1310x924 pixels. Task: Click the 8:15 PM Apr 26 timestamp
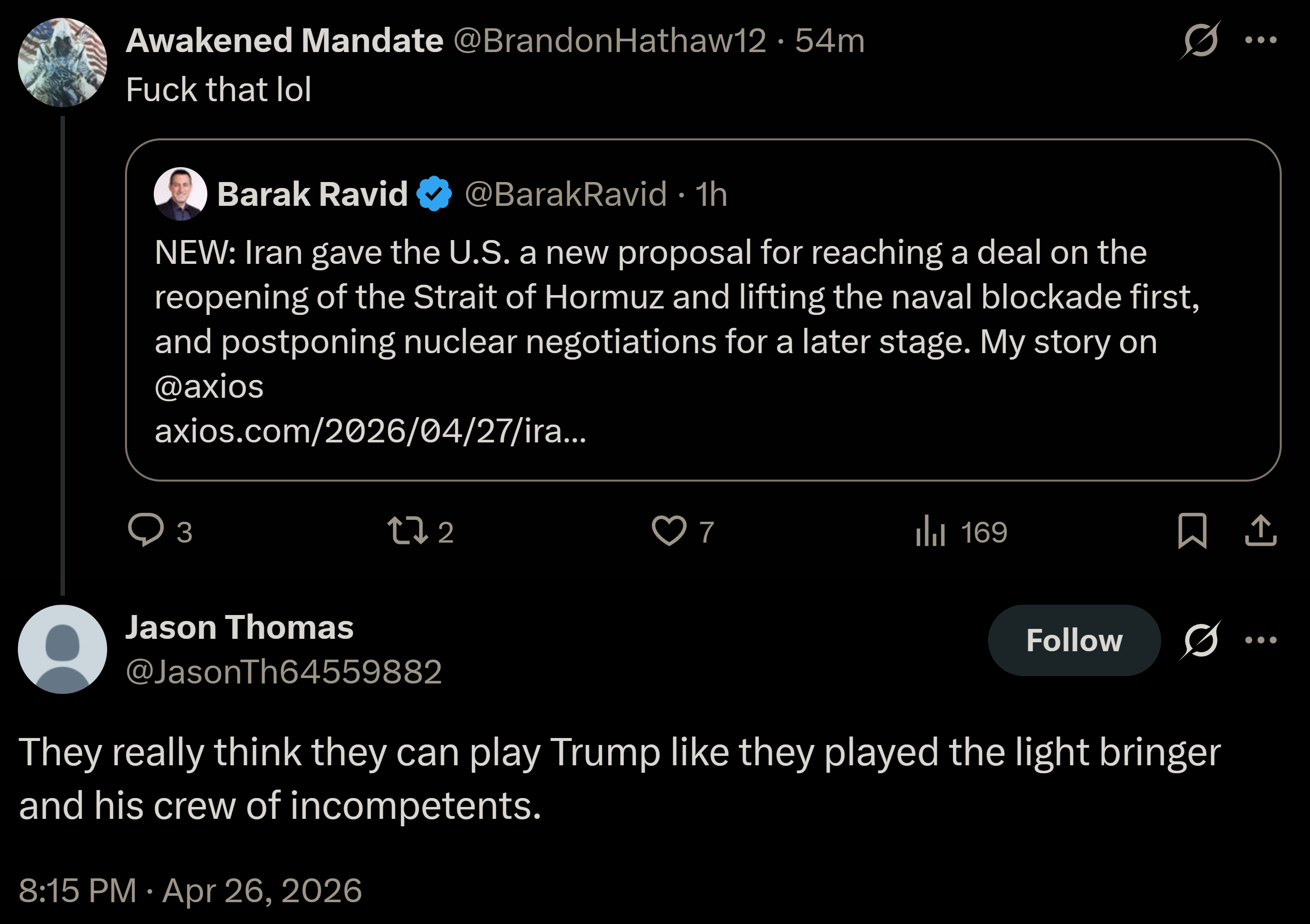click(x=190, y=890)
